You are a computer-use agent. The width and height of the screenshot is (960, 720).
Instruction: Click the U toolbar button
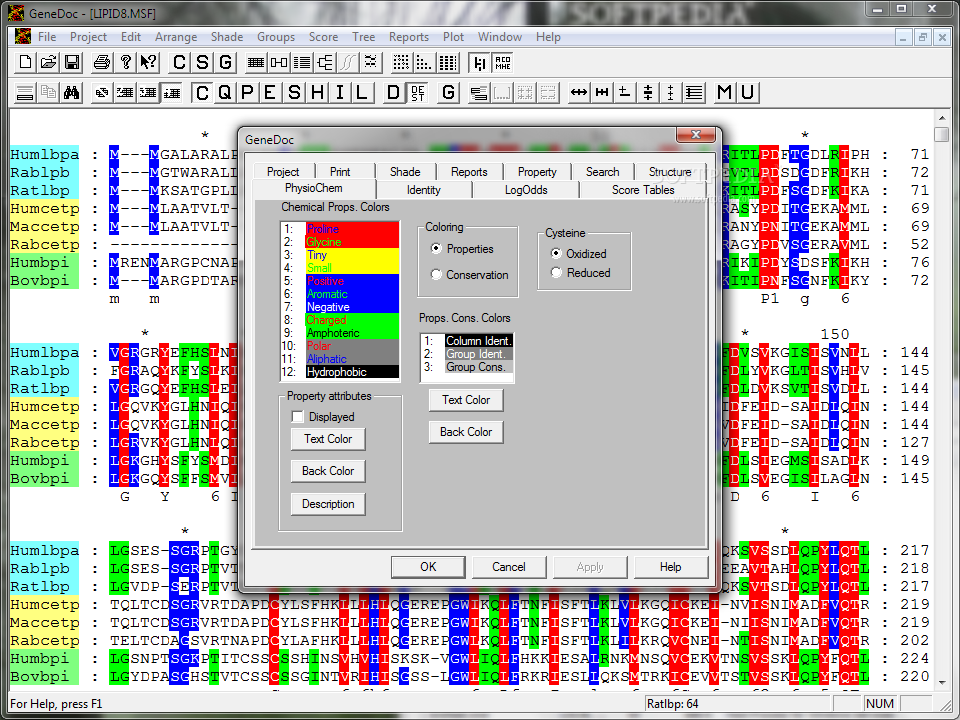(x=748, y=93)
